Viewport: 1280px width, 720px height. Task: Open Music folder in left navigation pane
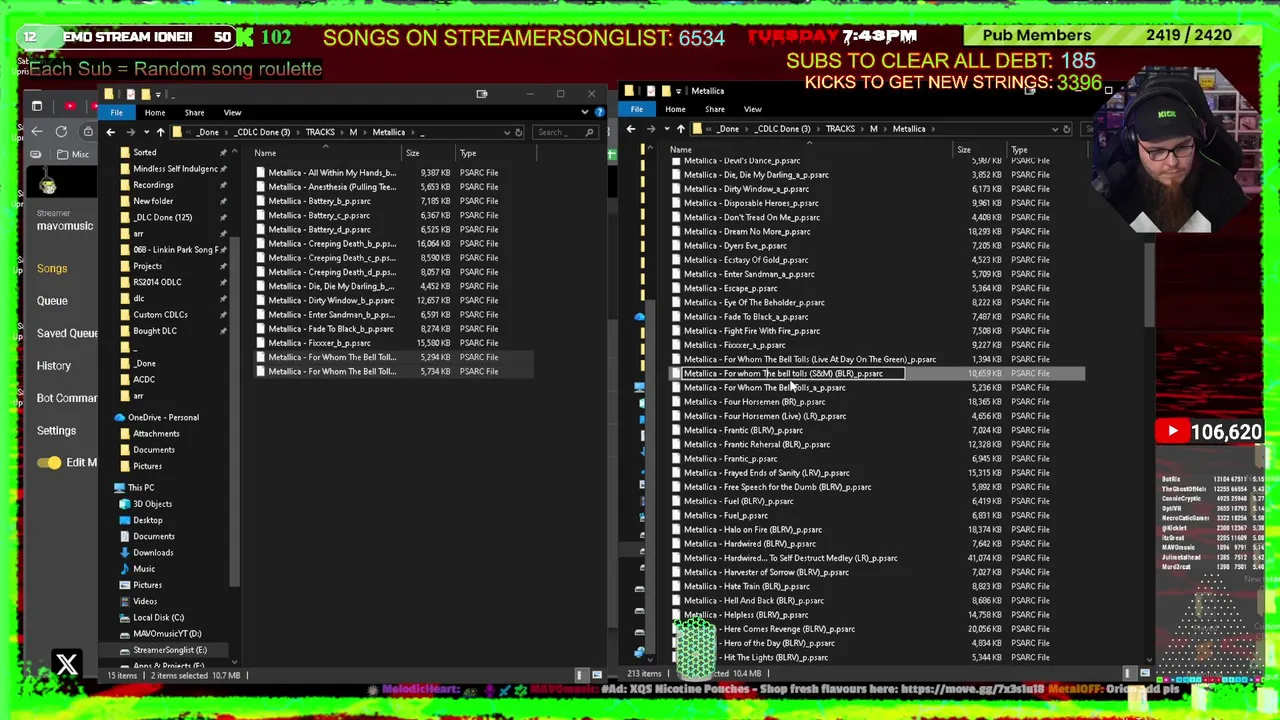pyautogui.click(x=144, y=569)
